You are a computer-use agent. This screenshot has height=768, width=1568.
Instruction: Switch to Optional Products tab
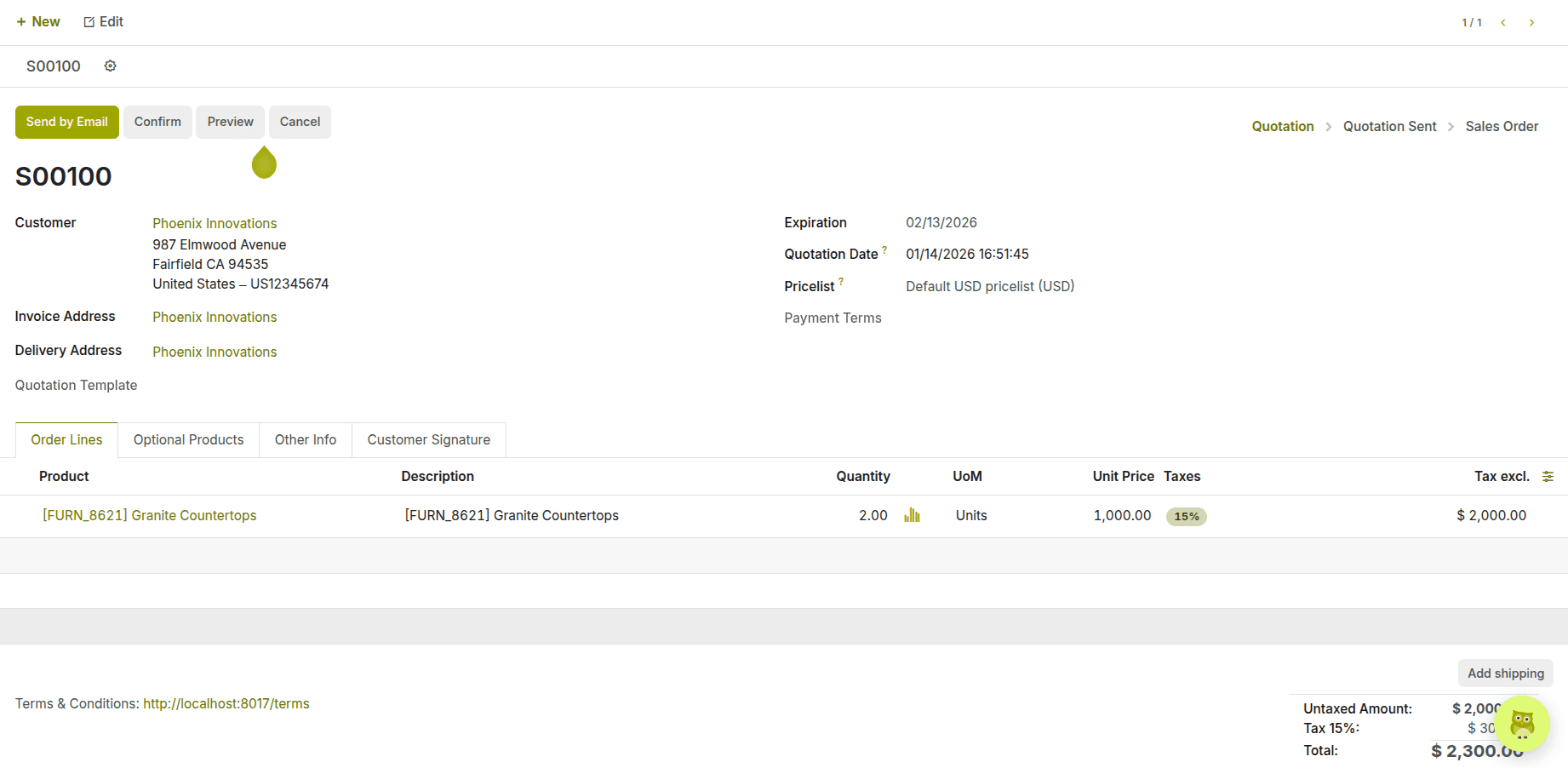click(x=188, y=440)
